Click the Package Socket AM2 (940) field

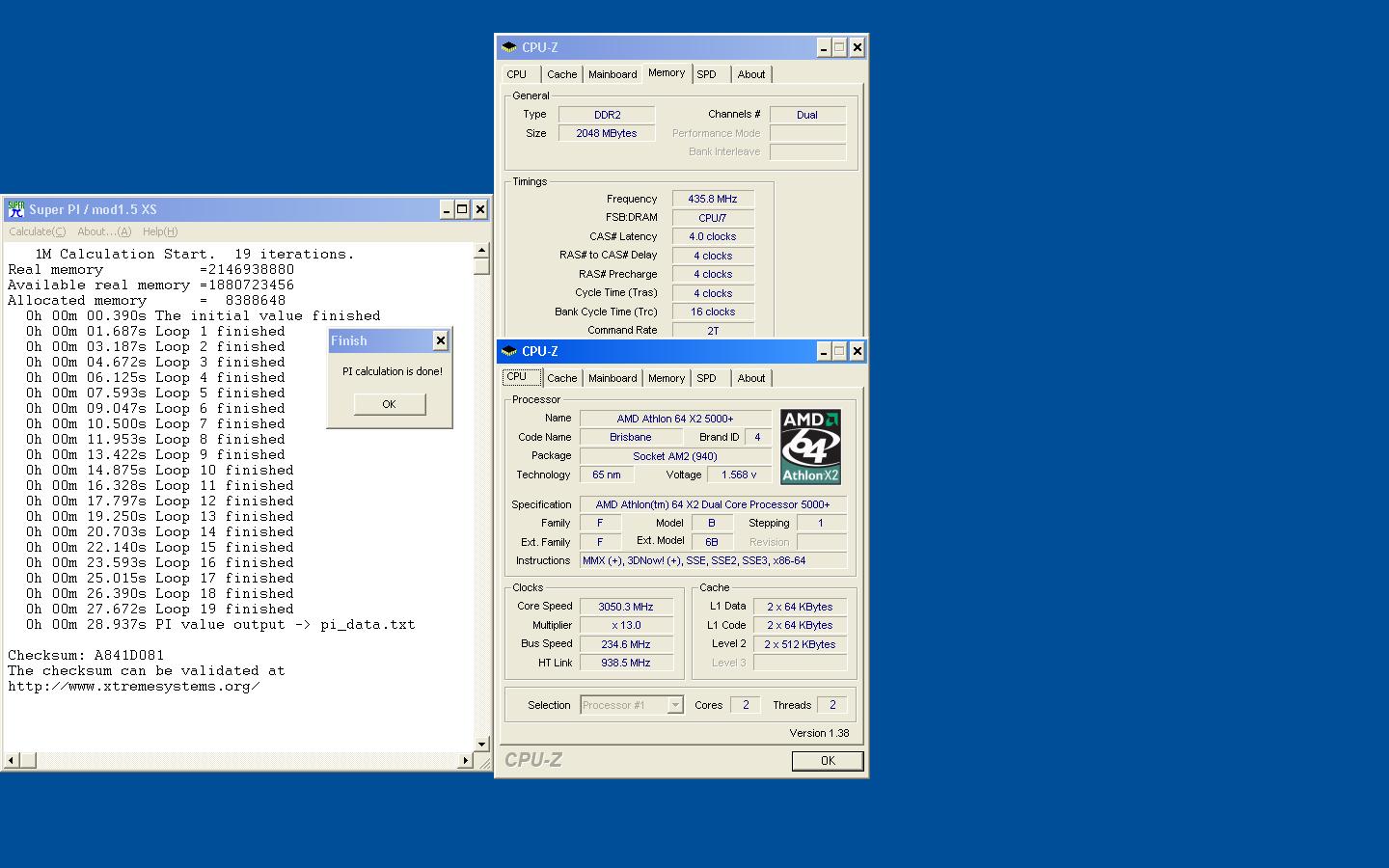tap(675, 456)
